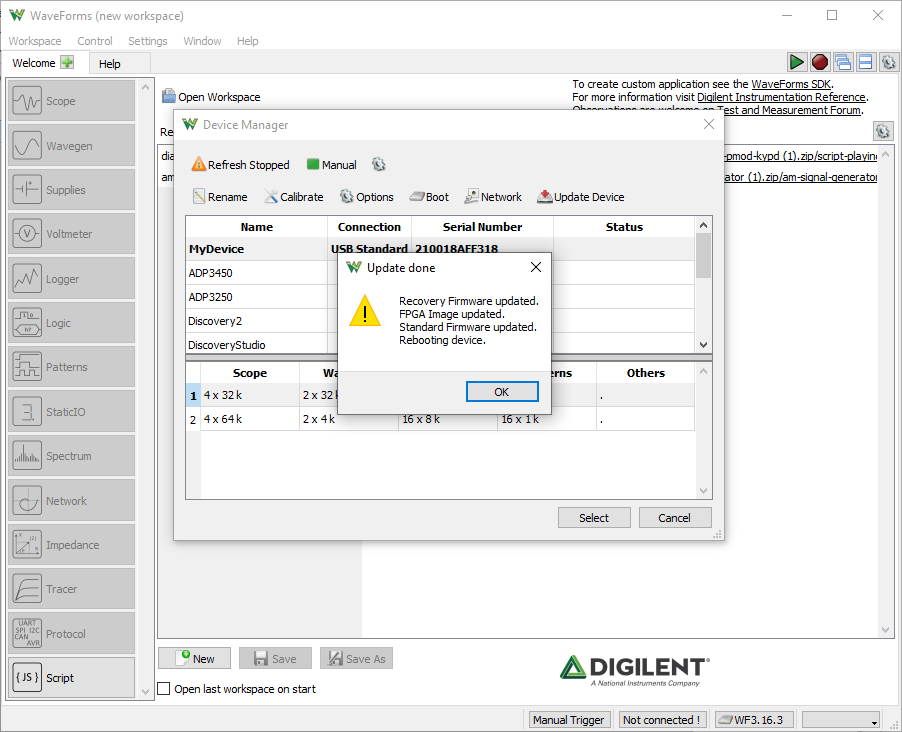Toggle the Manual refresh mode
The width and height of the screenshot is (902, 732).
[332, 165]
